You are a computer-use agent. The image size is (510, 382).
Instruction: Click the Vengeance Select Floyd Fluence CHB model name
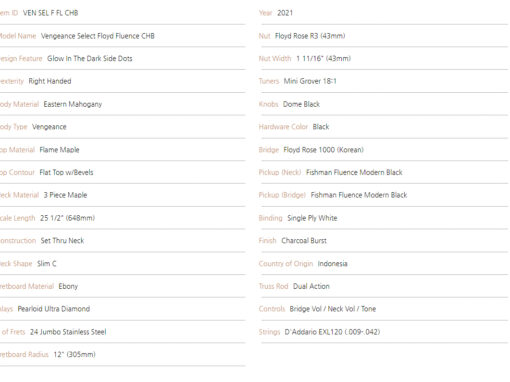click(98, 36)
